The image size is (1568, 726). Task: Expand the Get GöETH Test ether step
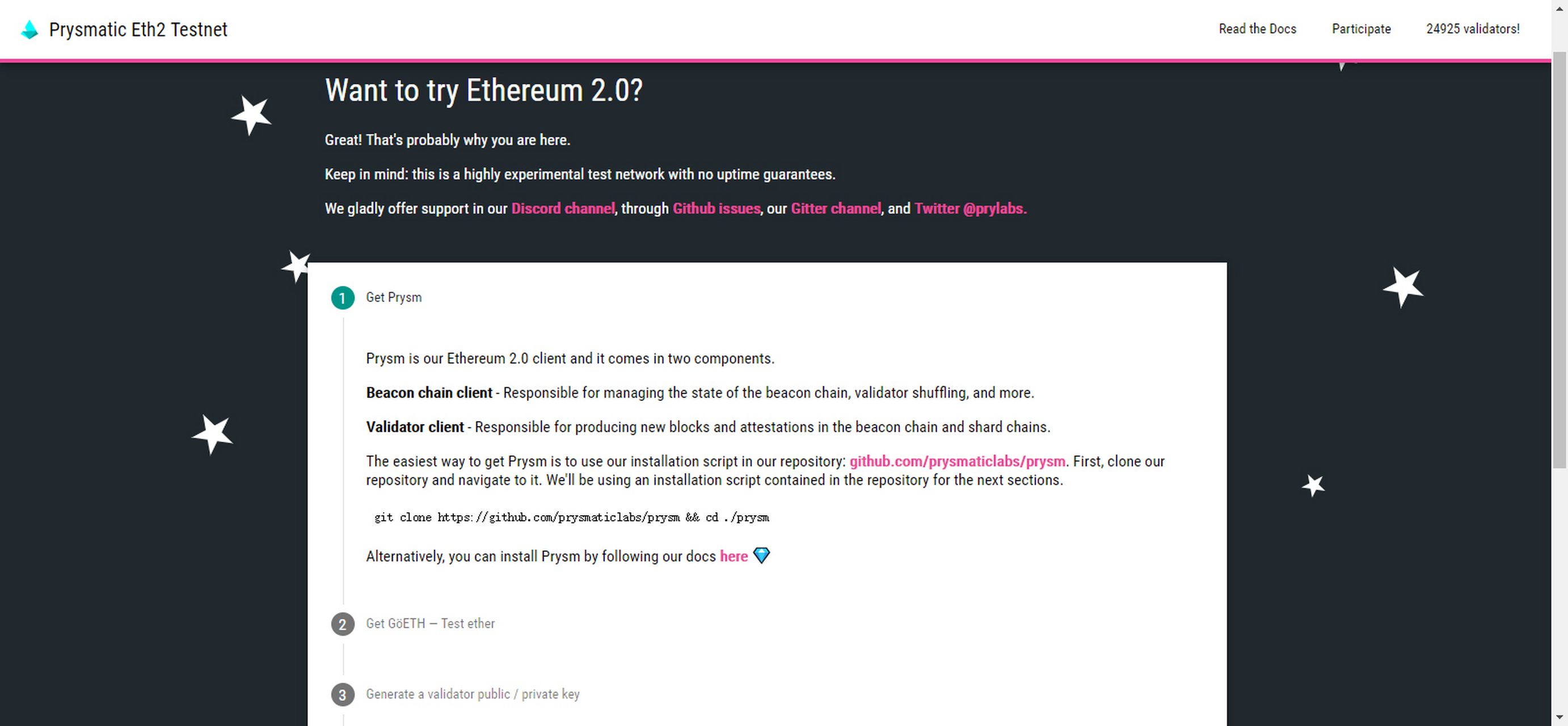[430, 624]
